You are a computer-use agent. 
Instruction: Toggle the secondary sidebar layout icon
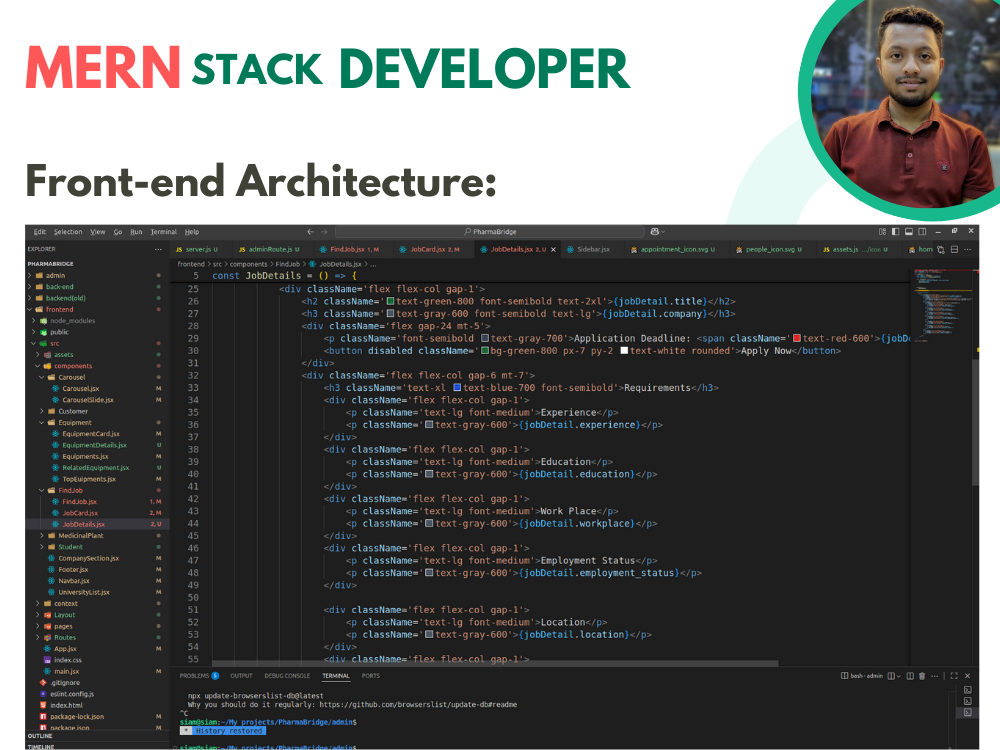point(922,232)
